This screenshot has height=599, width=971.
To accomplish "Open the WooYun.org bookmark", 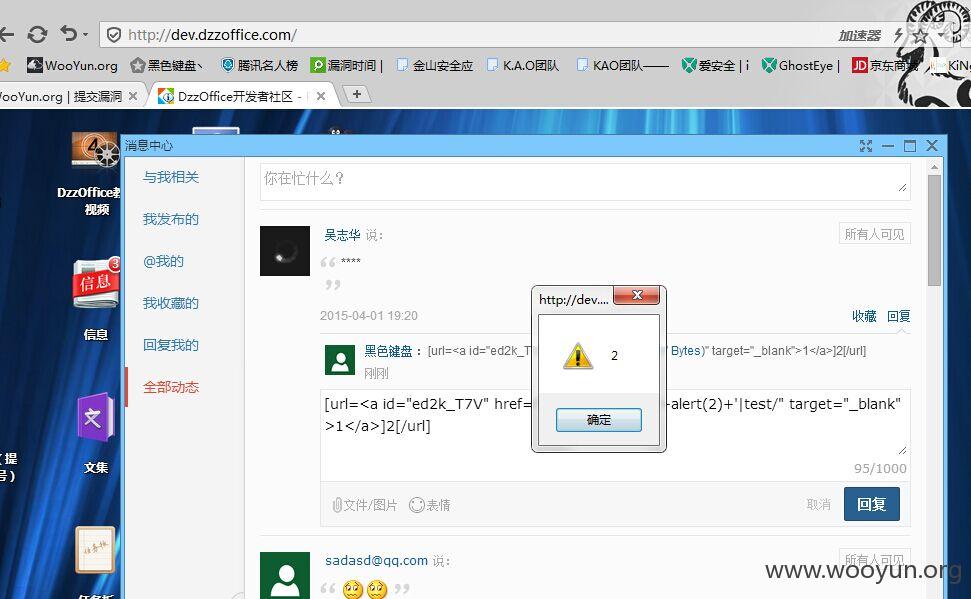I will pyautogui.click(x=72, y=65).
